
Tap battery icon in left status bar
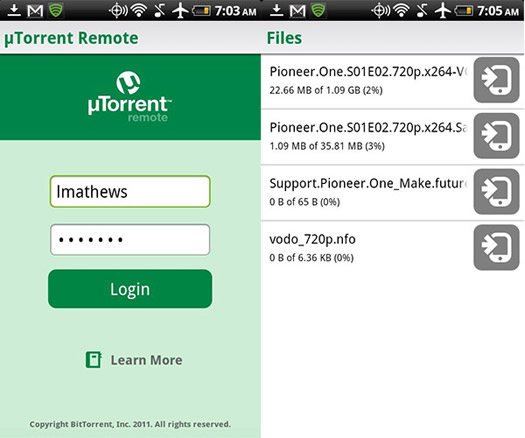(201, 11)
